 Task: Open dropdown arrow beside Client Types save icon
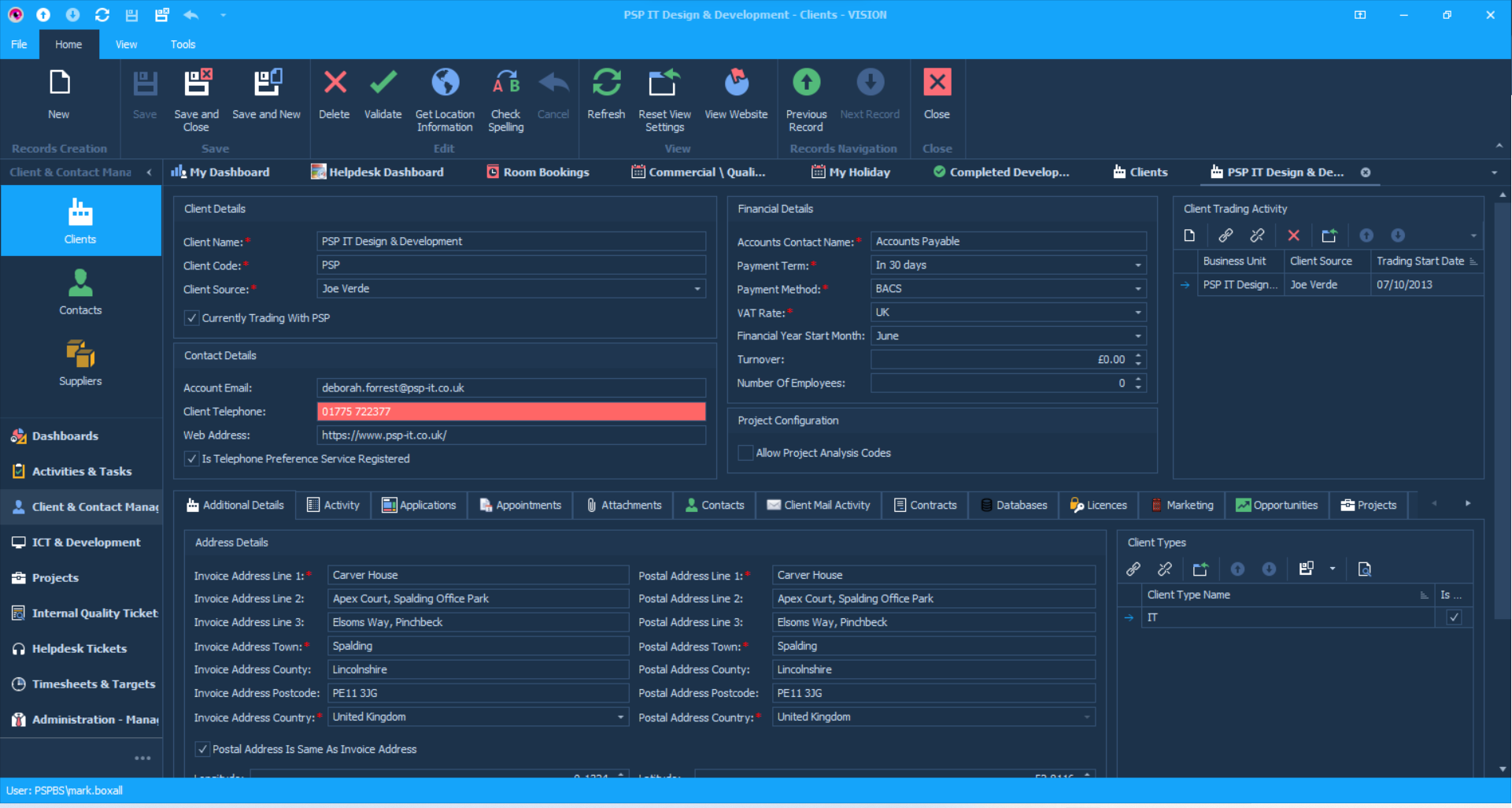point(1333,569)
